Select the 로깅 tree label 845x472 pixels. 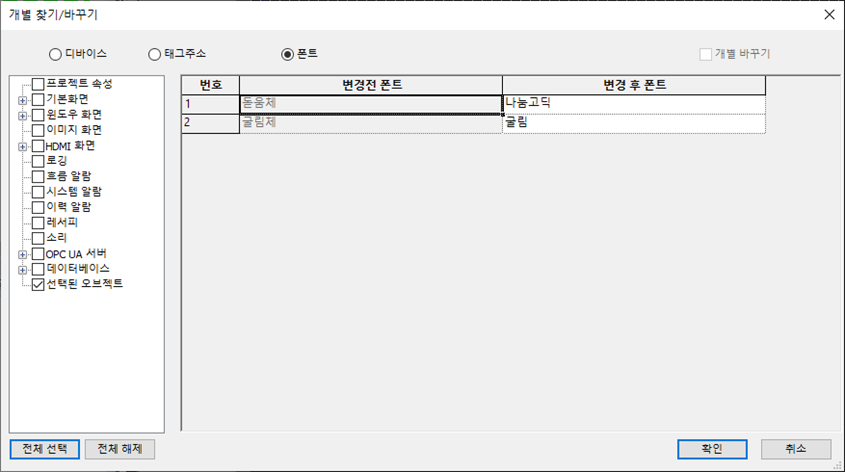coord(57,161)
